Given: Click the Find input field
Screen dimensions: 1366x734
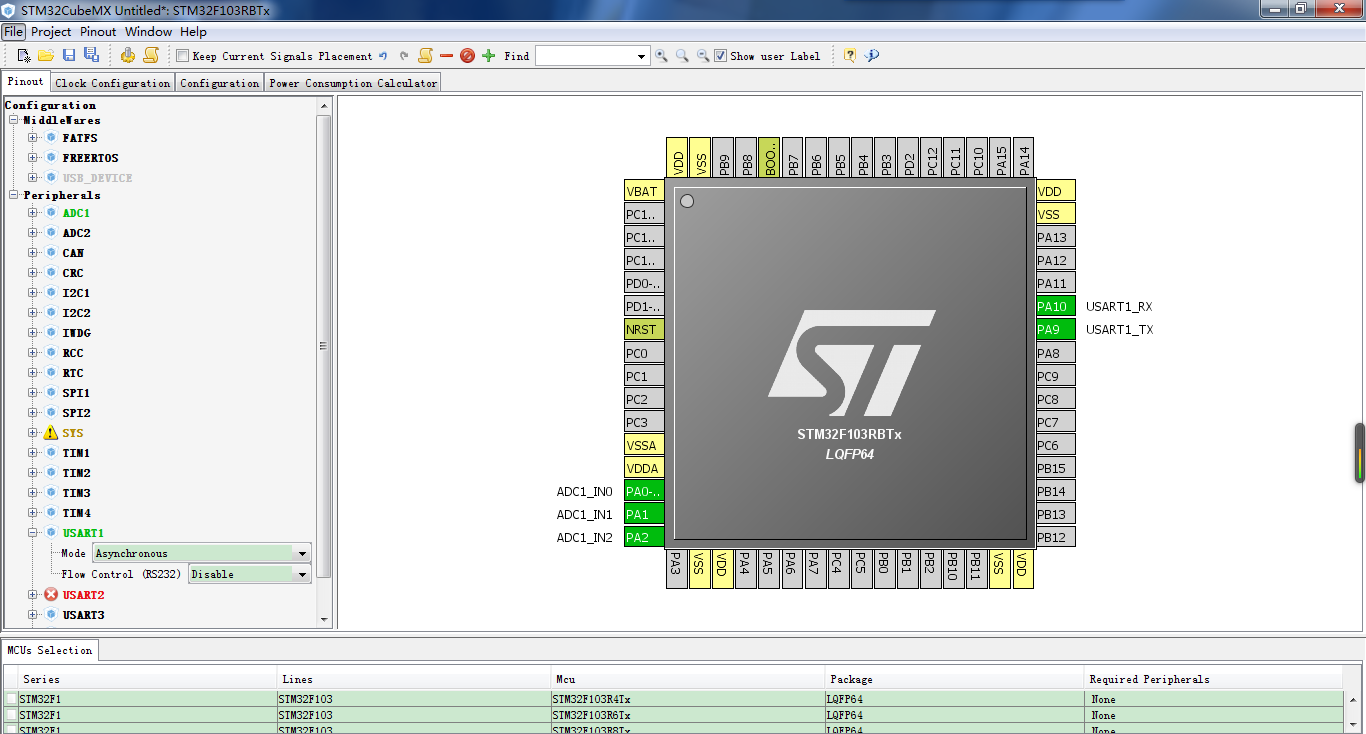Looking at the screenshot, I should [585, 56].
